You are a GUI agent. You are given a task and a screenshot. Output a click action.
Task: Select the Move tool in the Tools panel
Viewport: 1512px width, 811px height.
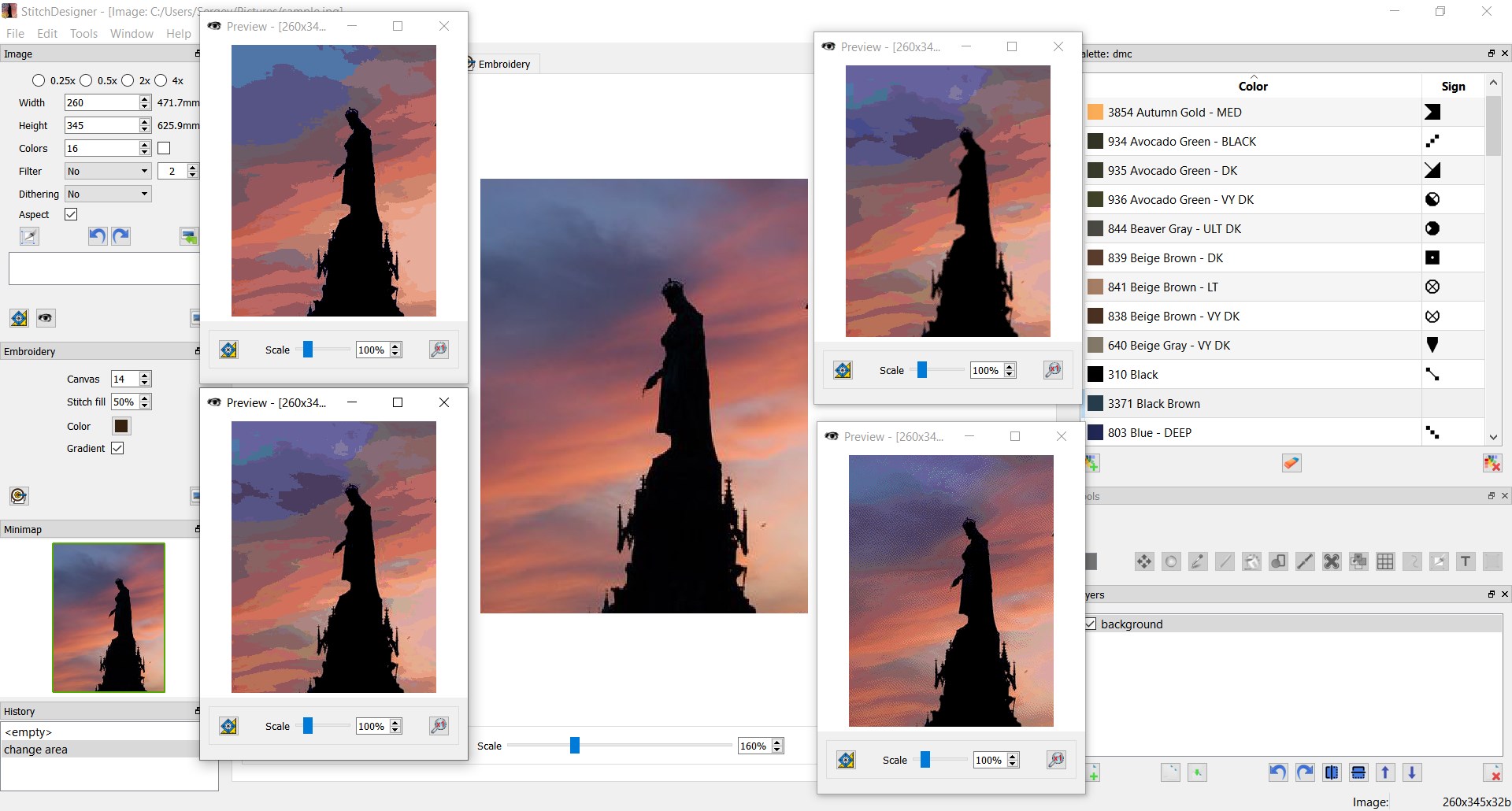[x=1144, y=562]
